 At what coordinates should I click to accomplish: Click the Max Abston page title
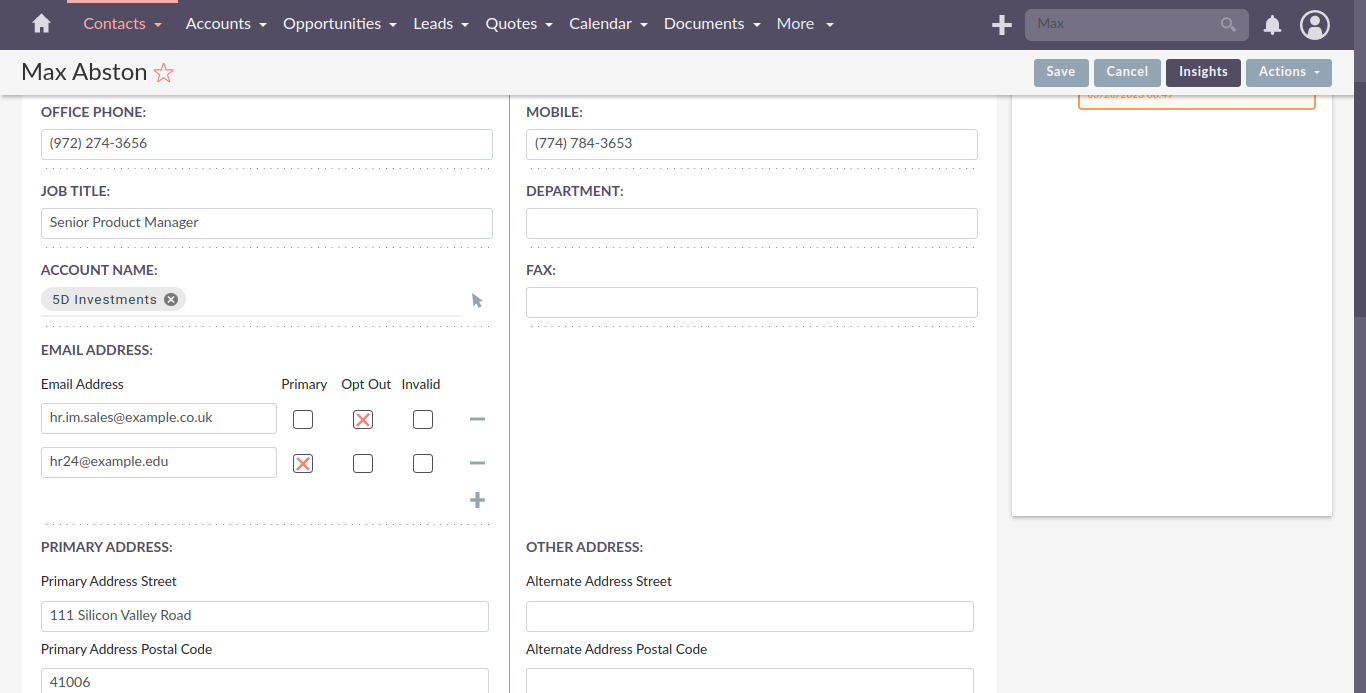coord(84,72)
